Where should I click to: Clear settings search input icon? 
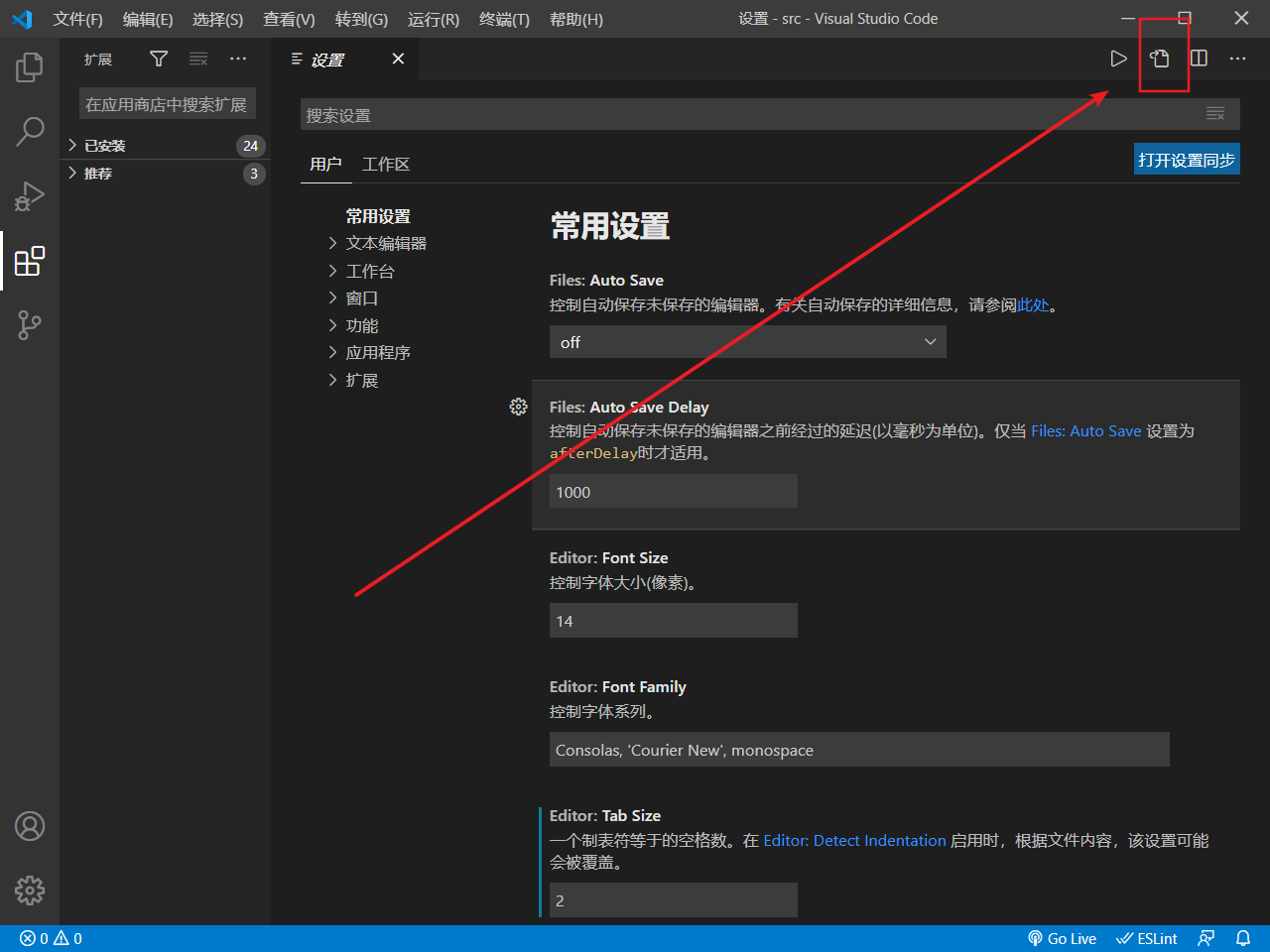point(1215,114)
